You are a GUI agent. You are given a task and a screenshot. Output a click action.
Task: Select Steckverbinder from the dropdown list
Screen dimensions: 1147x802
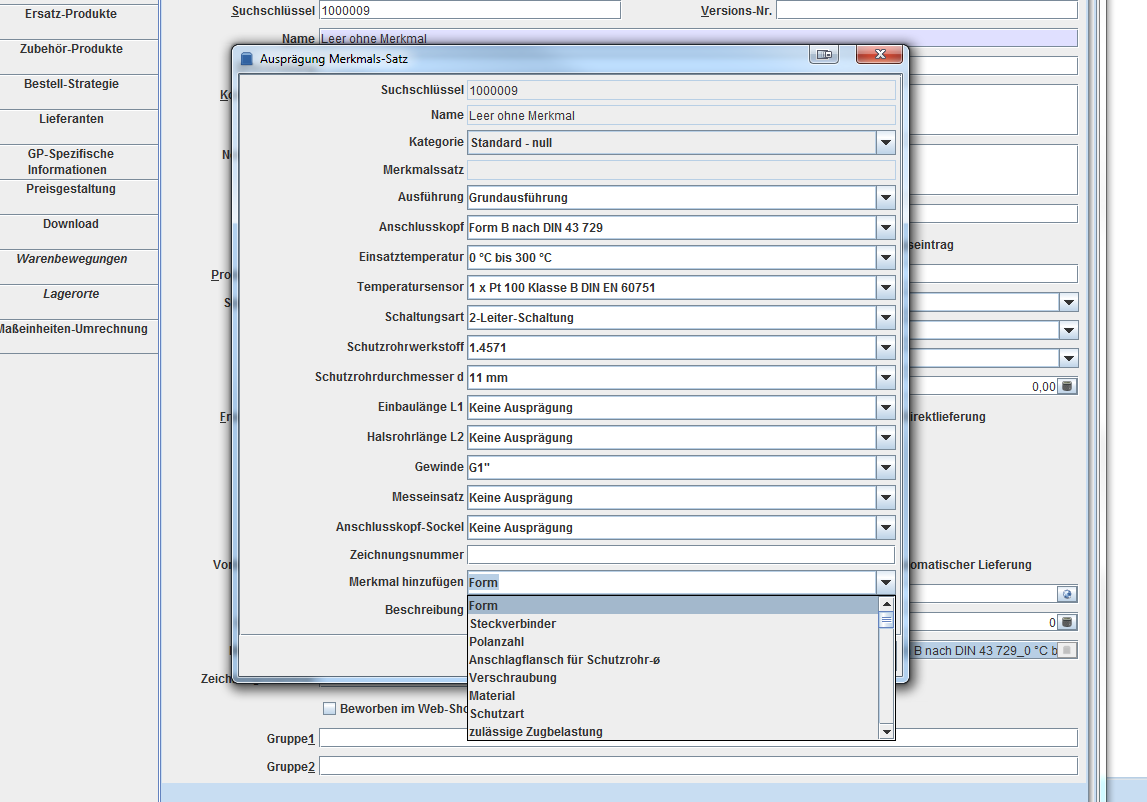point(512,624)
